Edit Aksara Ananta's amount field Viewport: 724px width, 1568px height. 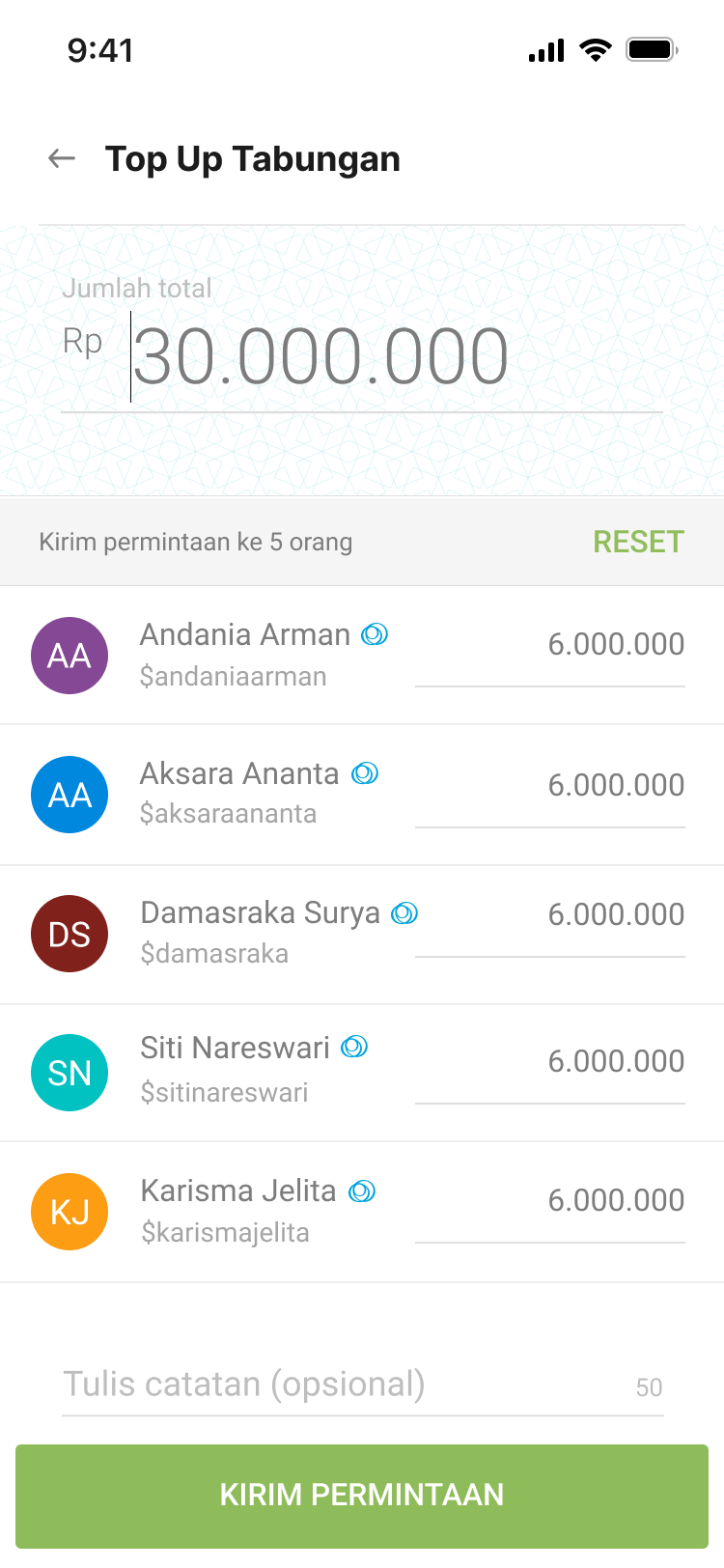pos(550,786)
